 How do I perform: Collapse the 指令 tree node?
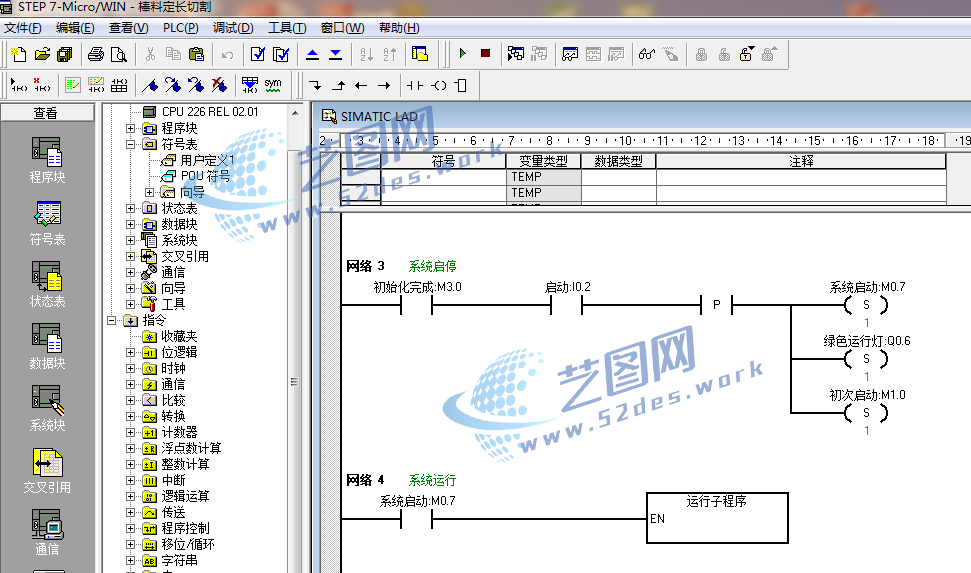pyautogui.click(x=111, y=320)
